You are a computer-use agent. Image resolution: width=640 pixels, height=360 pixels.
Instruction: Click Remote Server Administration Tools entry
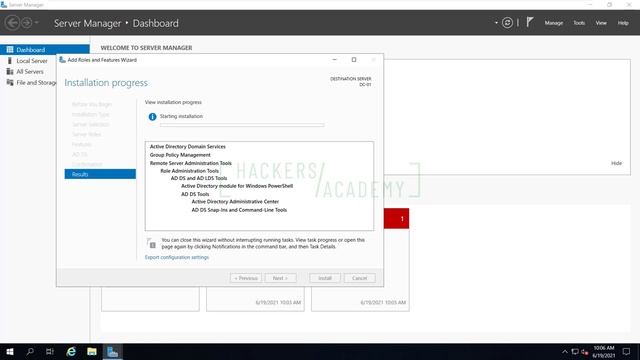(191, 163)
